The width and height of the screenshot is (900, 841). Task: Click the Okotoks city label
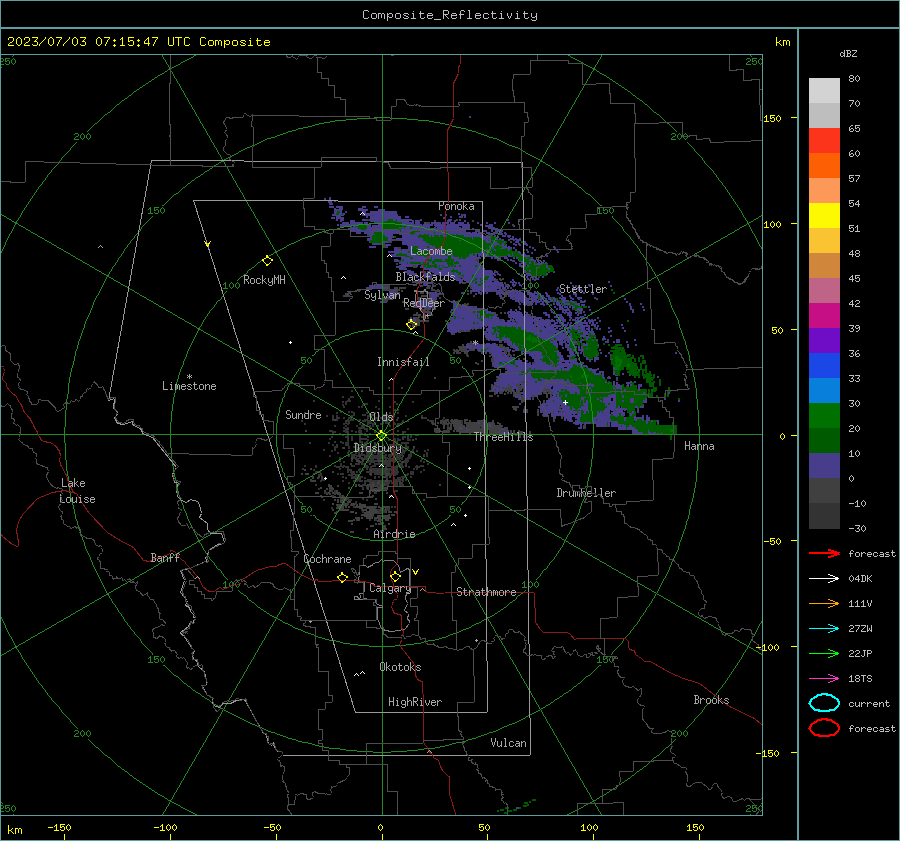(400, 667)
